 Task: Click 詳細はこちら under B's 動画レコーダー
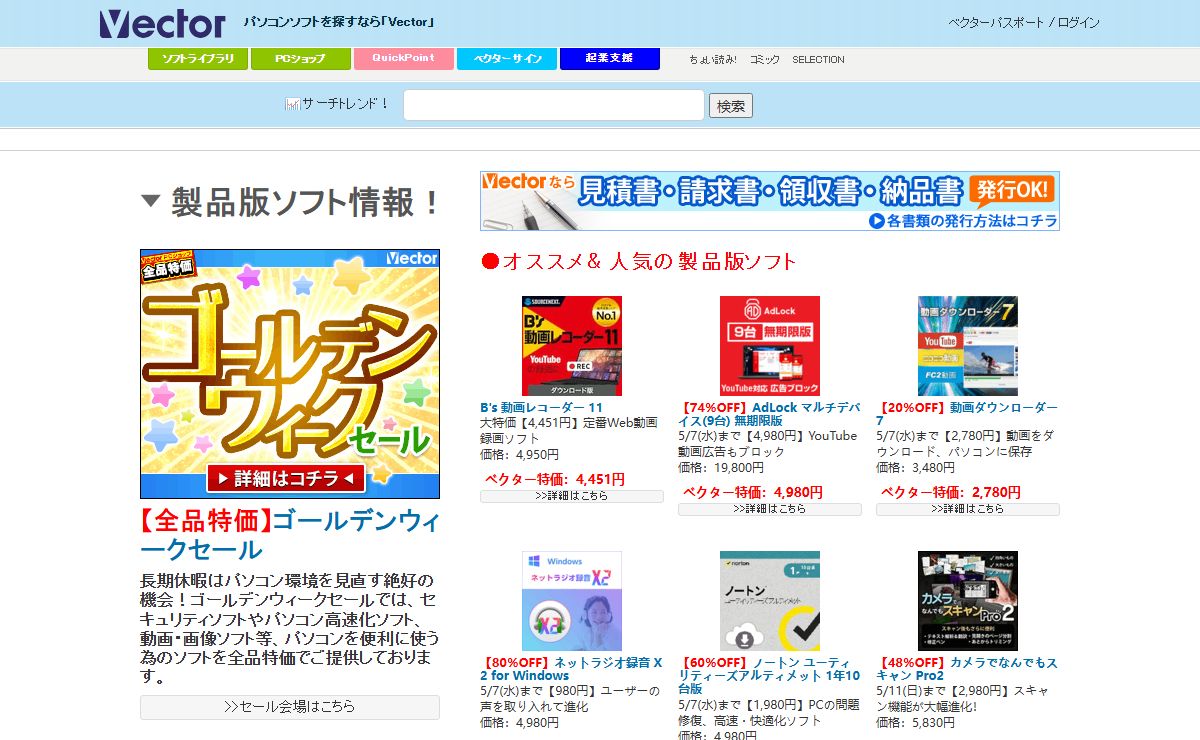point(572,496)
